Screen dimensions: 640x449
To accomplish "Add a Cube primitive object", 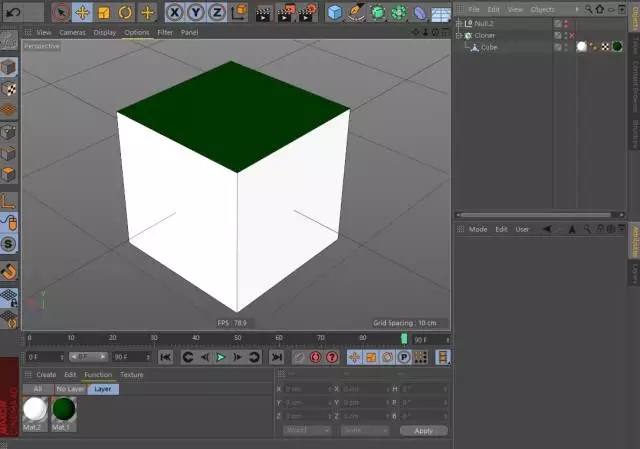I will click(x=334, y=12).
